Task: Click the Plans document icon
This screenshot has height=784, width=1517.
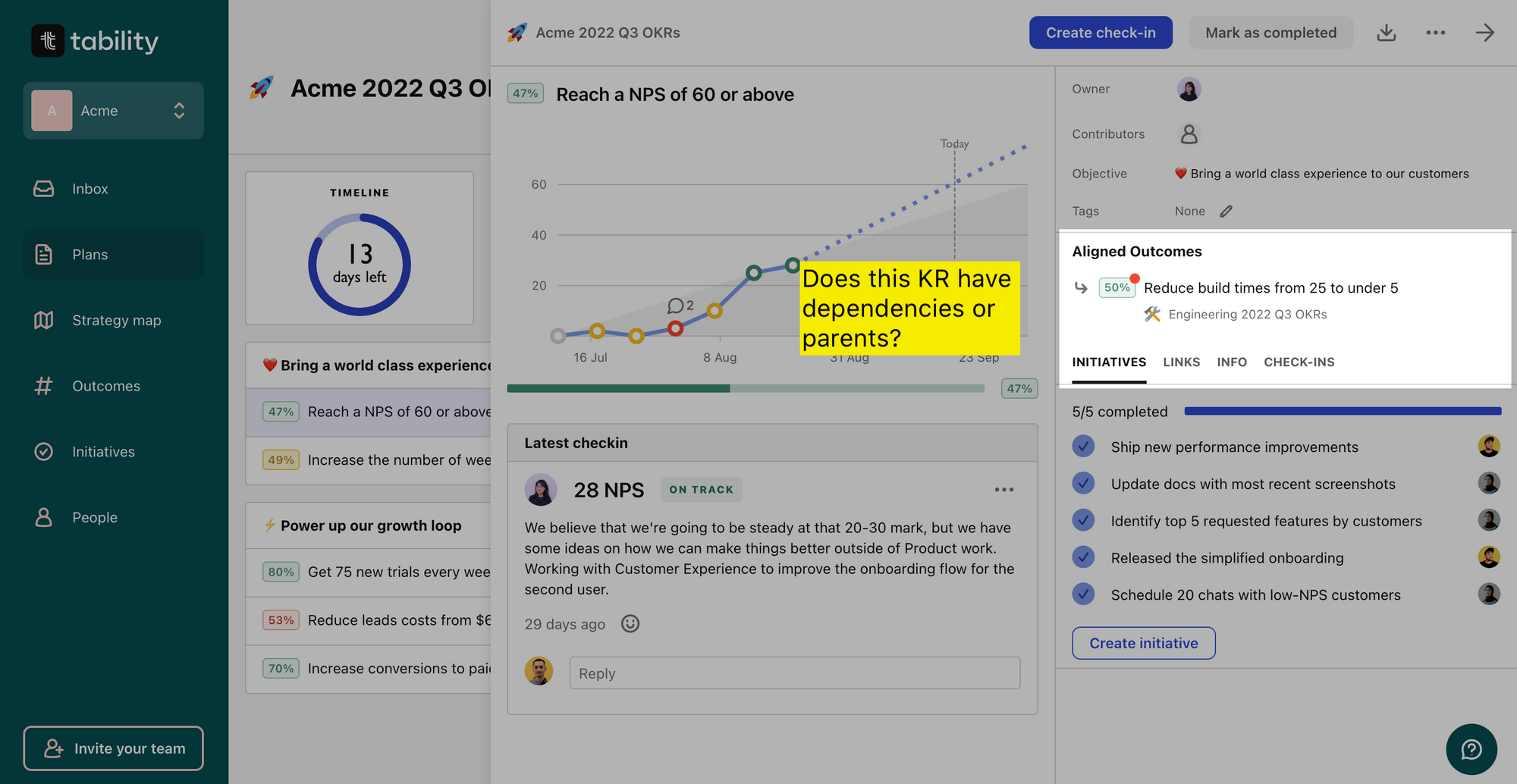Action: 44,255
